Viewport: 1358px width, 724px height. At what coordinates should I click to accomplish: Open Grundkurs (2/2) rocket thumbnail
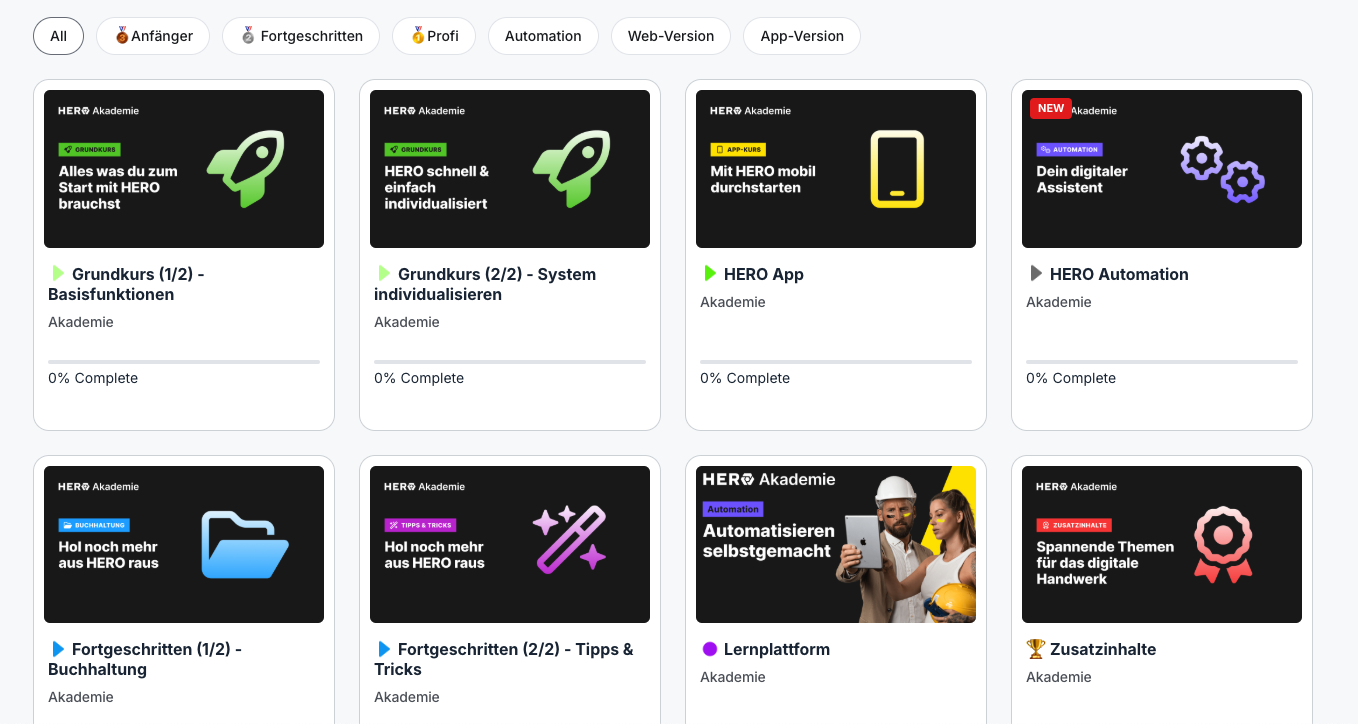510,169
